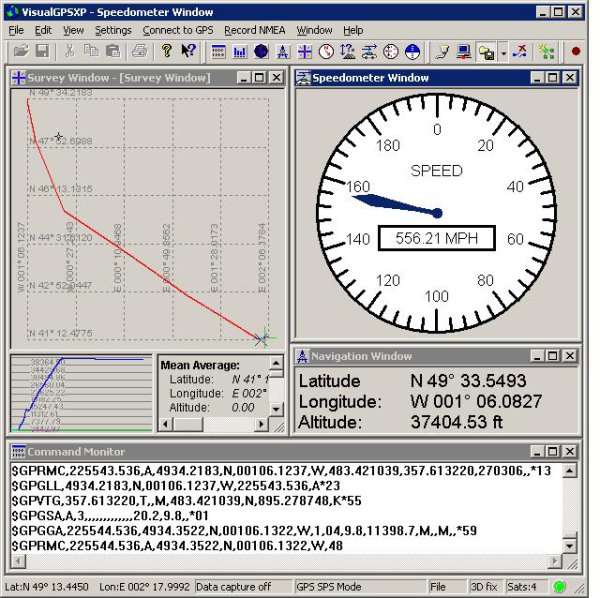Image resolution: width=600 pixels, height=598 pixels.
Task: Click the Save toolbar icon
Action: (x=42, y=51)
